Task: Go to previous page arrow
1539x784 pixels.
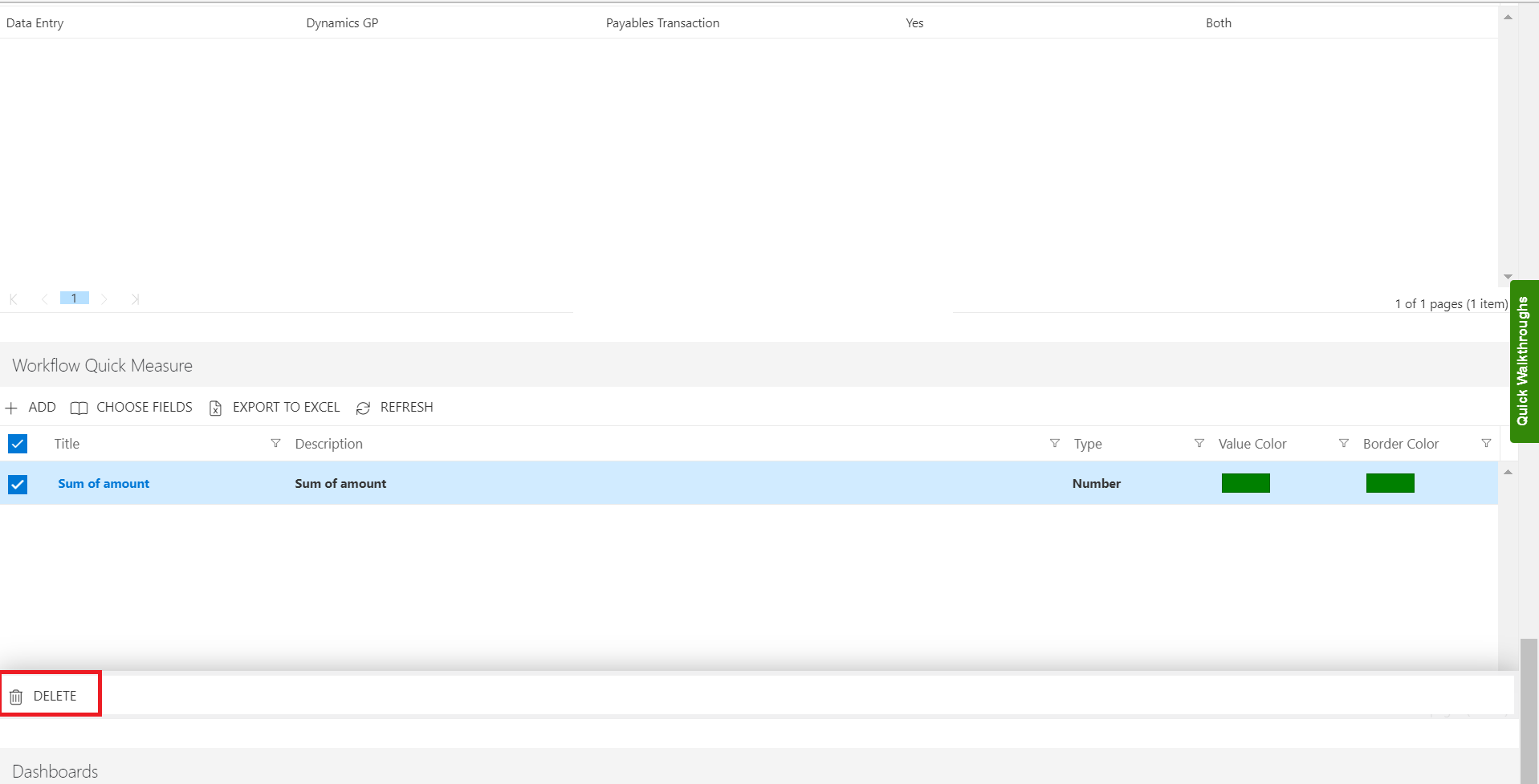Action: (x=44, y=299)
